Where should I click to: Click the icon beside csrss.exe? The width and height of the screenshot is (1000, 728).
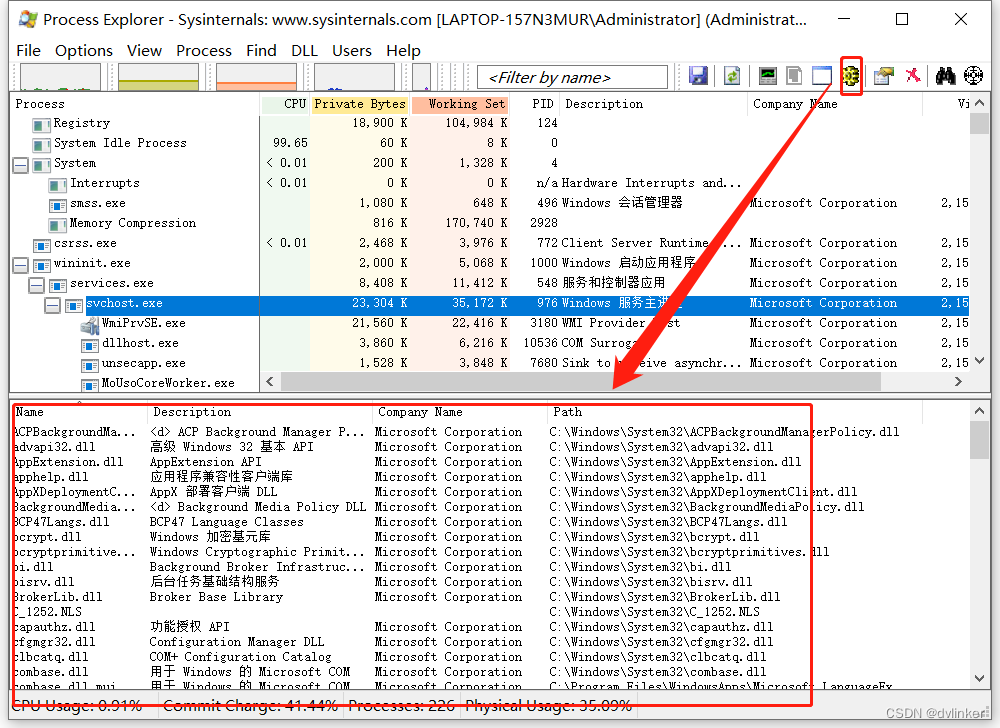point(41,244)
